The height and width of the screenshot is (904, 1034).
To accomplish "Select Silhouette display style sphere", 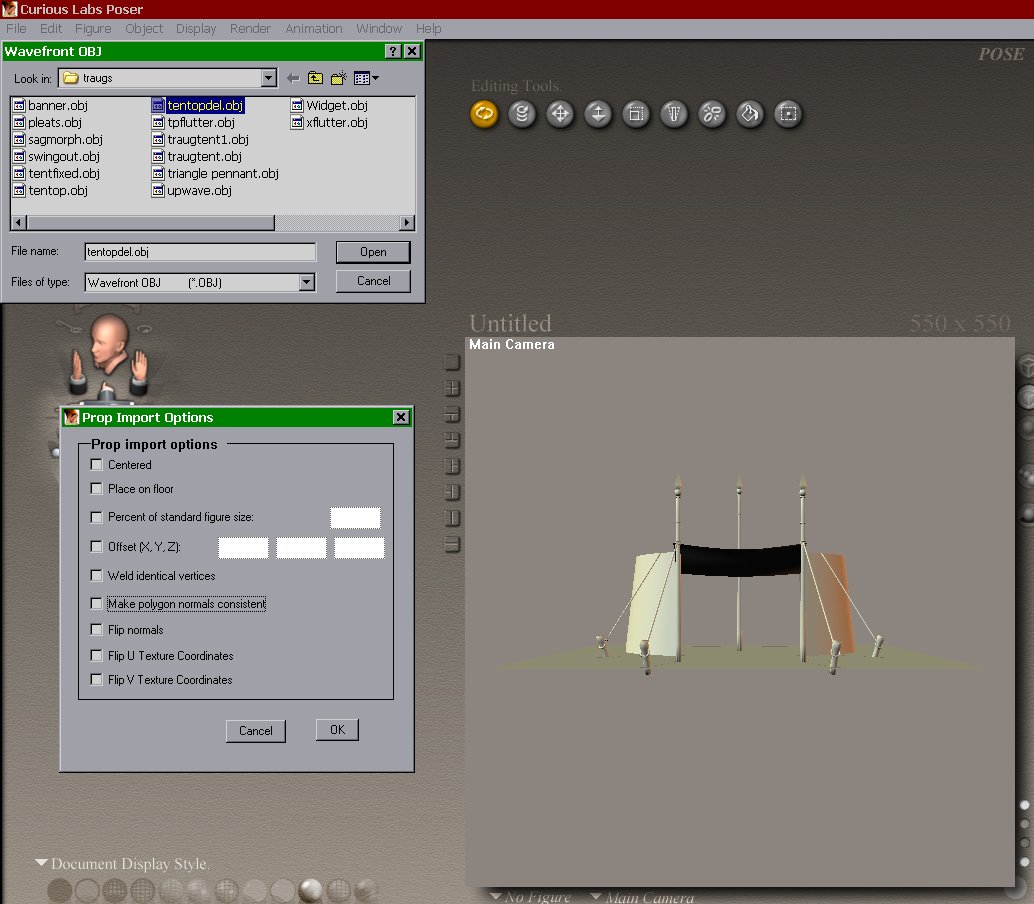I will (x=59, y=890).
